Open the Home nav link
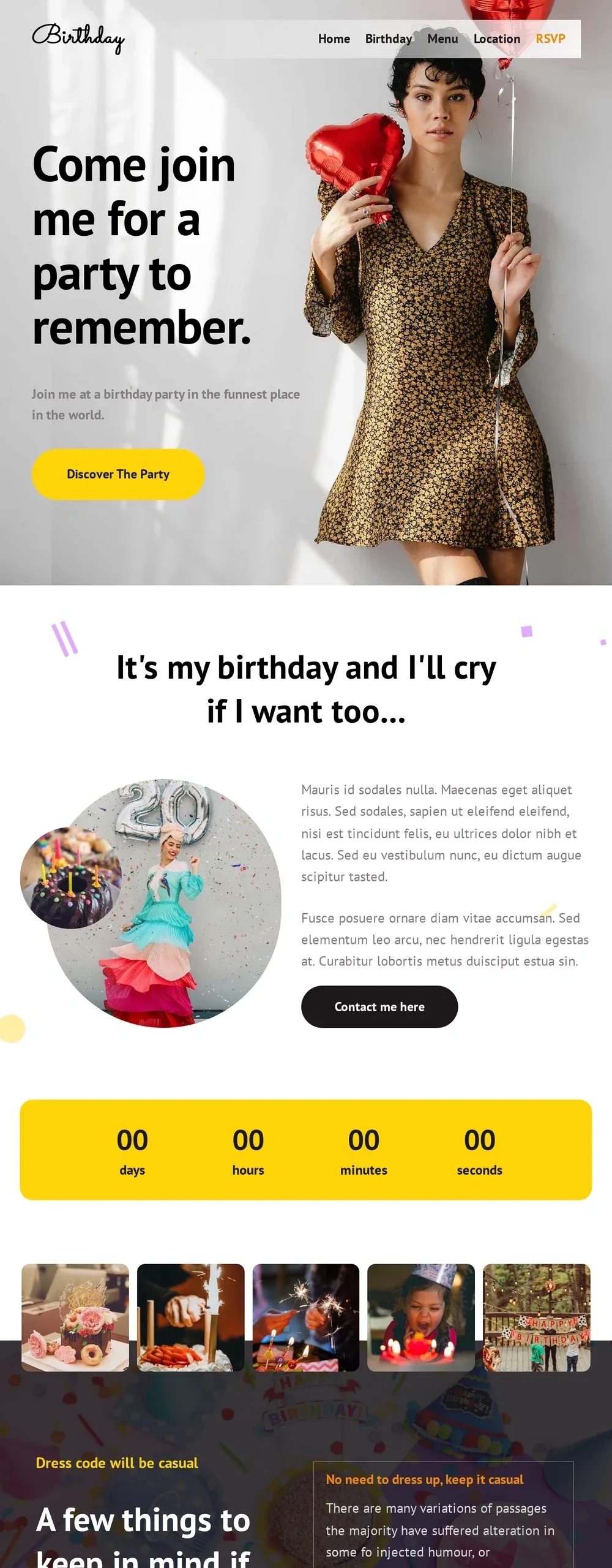The height and width of the screenshot is (1568, 612). [x=334, y=39]
